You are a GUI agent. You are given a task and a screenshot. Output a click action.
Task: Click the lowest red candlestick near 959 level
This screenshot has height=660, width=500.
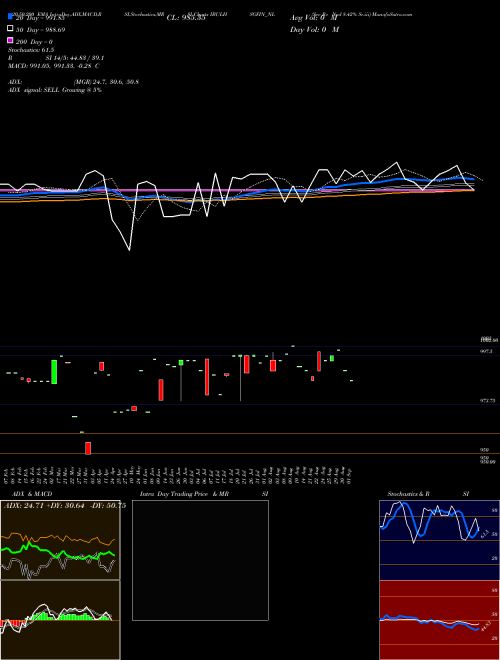[88, 448]
